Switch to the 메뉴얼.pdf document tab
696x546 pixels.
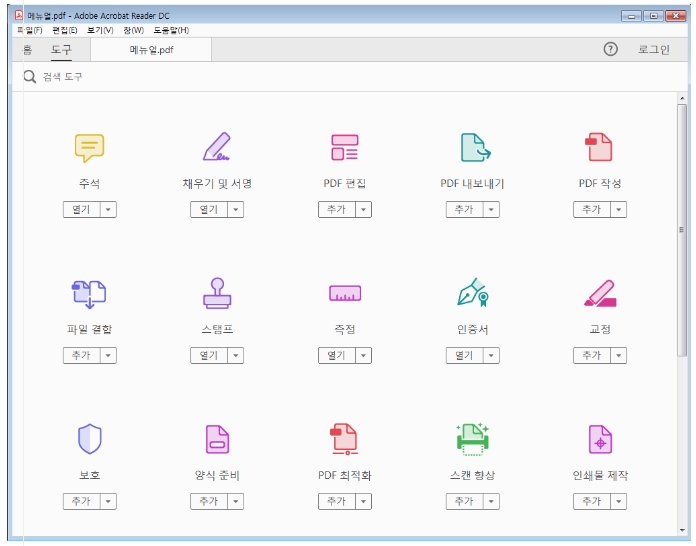pos(151,50)
